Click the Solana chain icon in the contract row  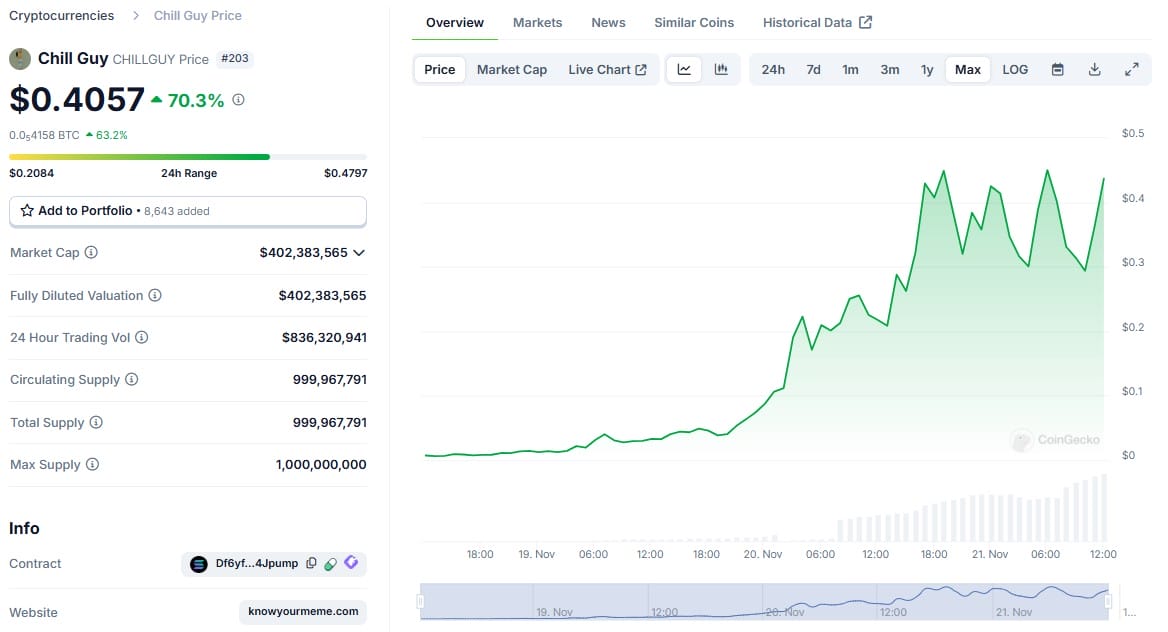click(198, 564)
